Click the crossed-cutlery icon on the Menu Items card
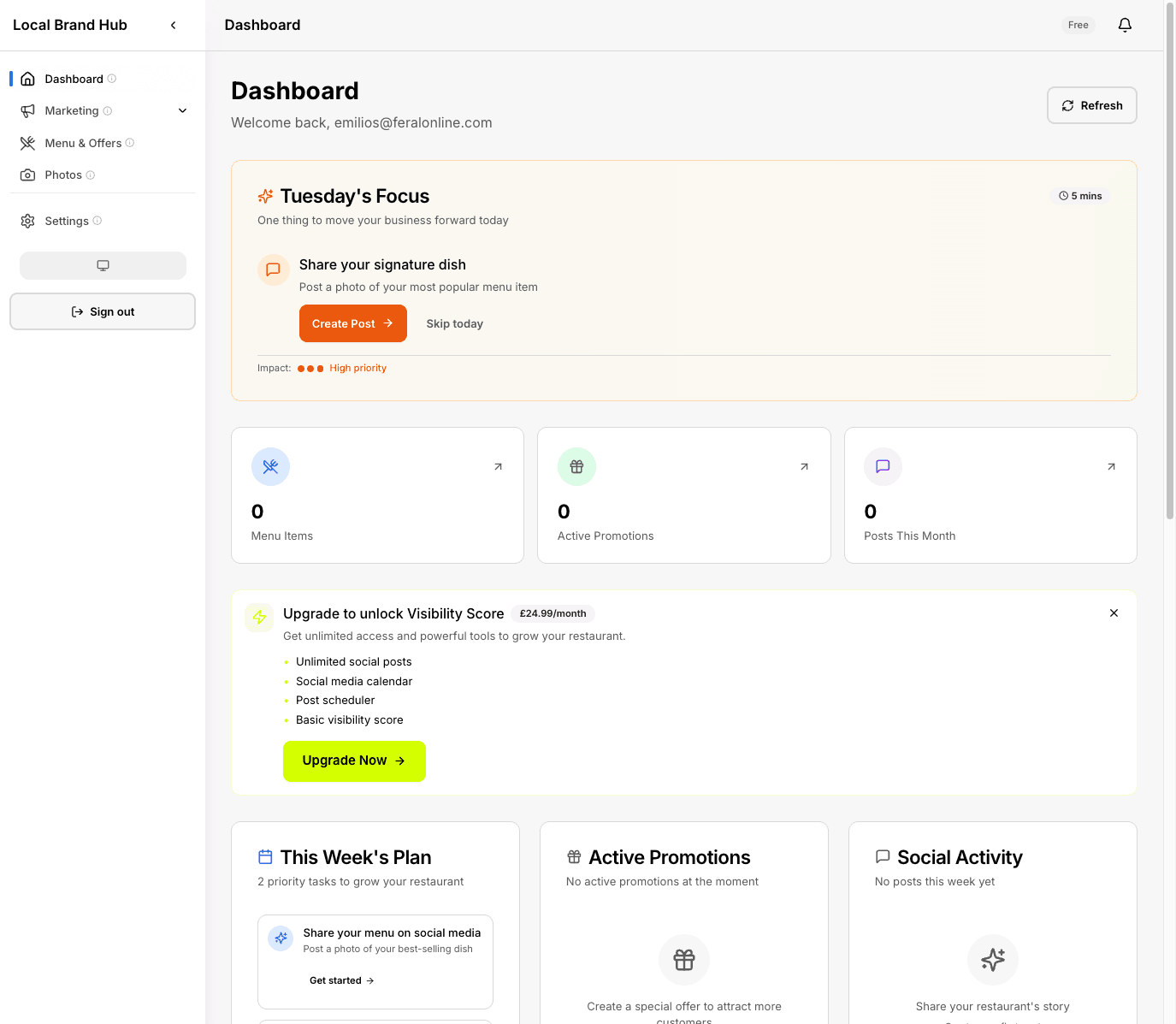This screenshot has width=1176, height=1024. tap(270, 466)
